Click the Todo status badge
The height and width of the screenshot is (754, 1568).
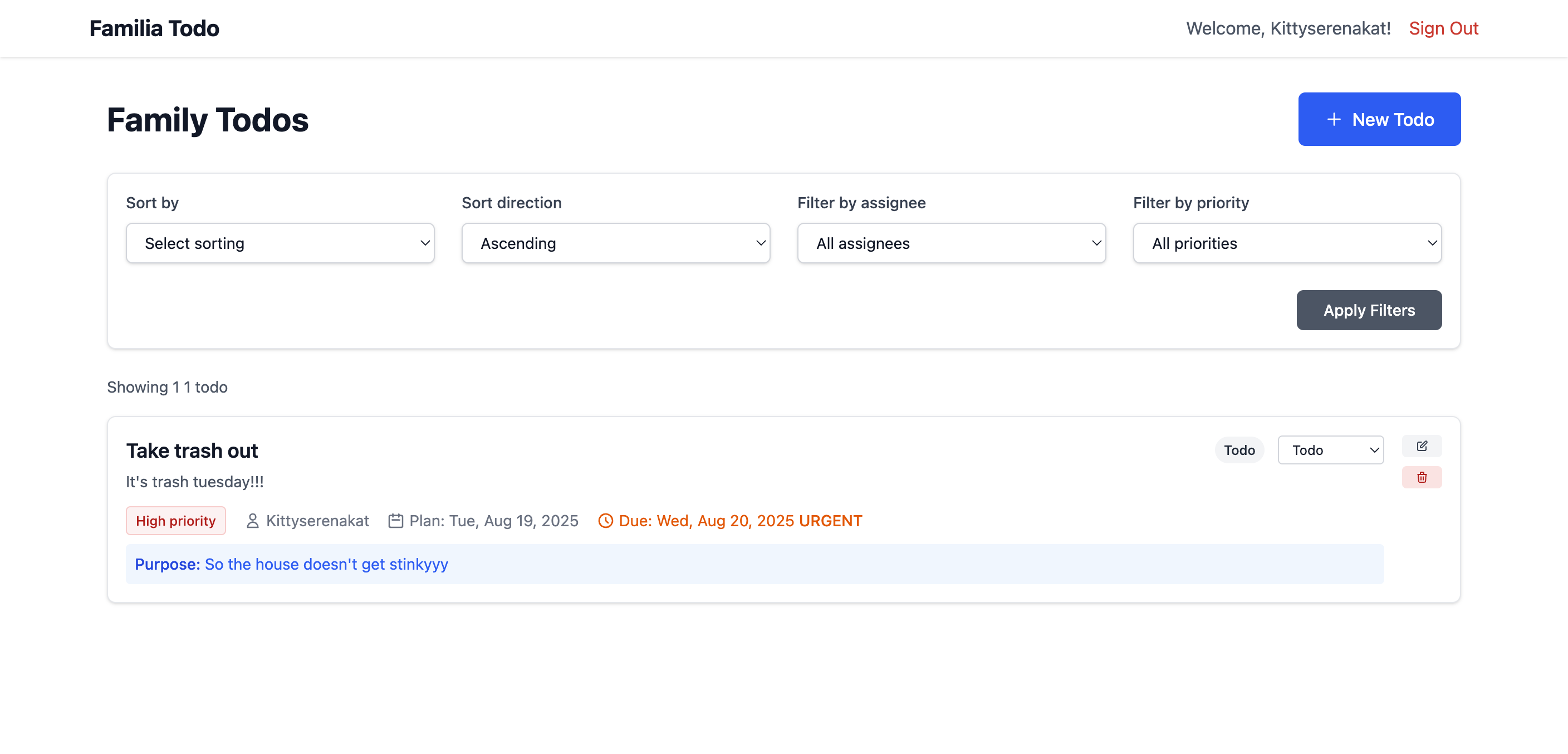pyautogui.click(x=1239, y=451)
